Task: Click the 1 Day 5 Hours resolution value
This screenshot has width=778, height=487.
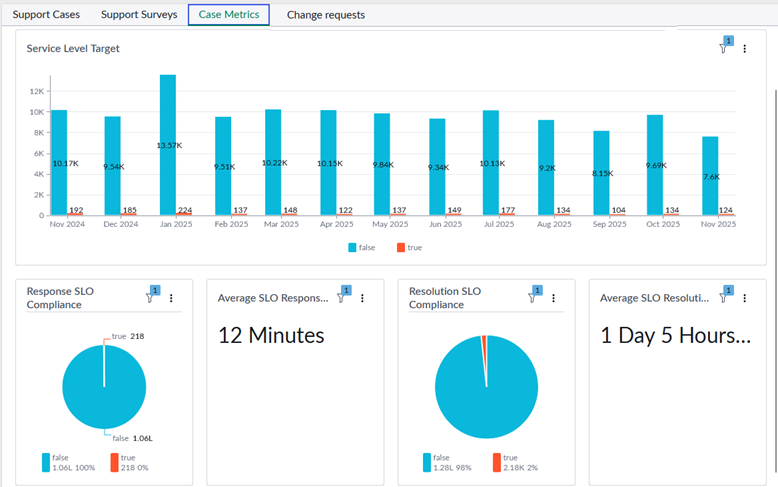Action: (675, 336)
